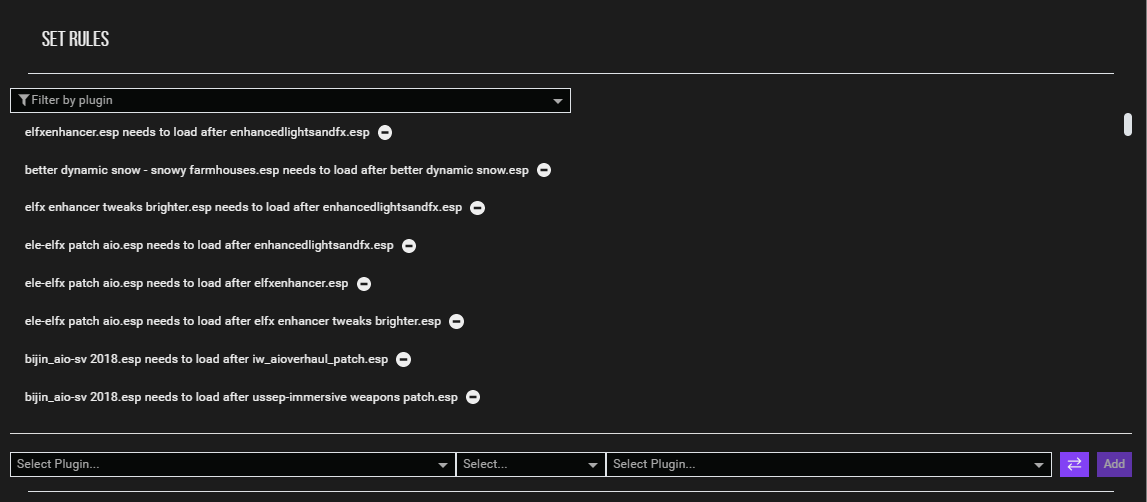Viewport: 1147px width, 502px height.
Task: Click into the Filter by plugin field
Action: point(290,100)
